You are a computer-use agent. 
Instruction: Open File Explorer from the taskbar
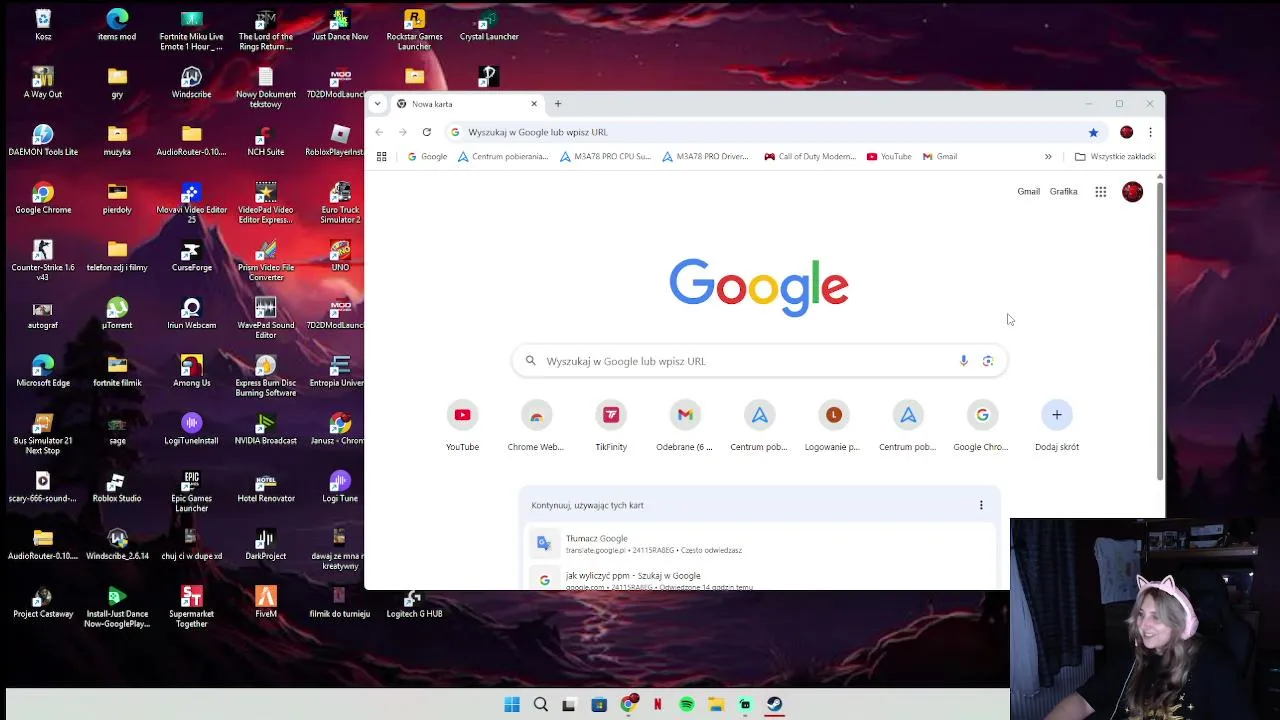point(716,705)
